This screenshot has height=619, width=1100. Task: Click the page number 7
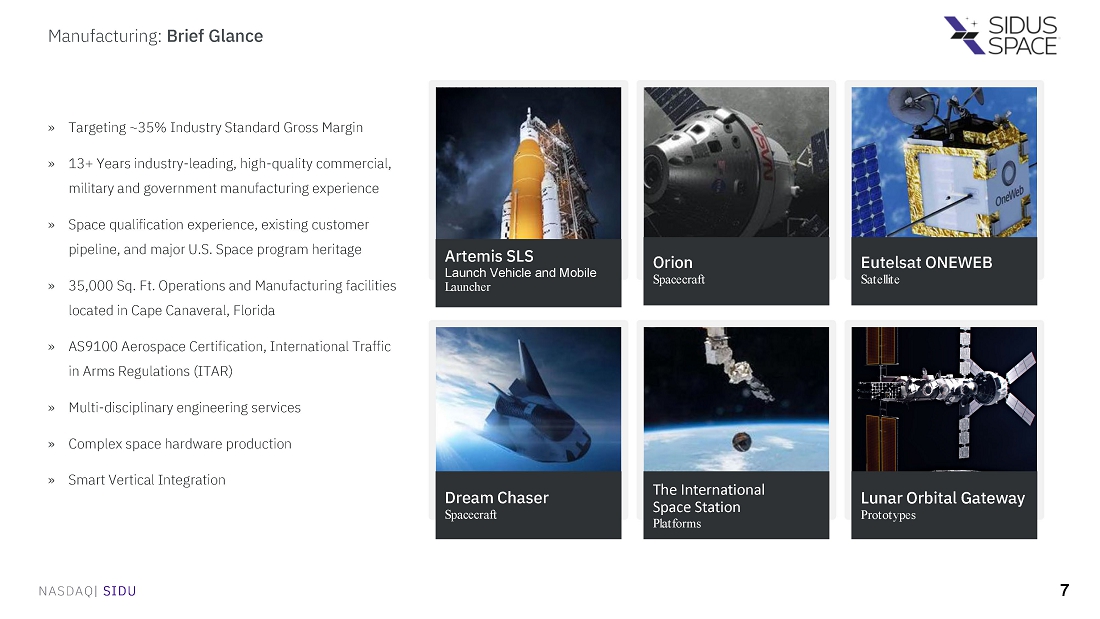click(x=1064, y=590)
